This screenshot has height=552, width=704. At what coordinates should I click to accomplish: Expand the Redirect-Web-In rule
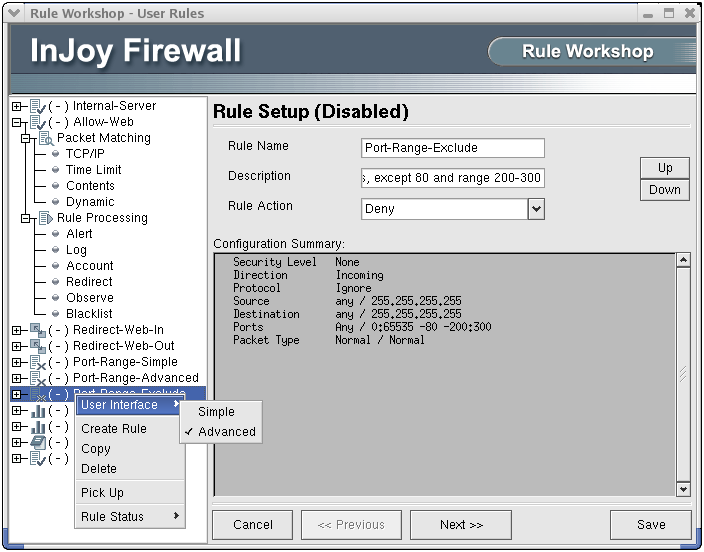[17, 331]
